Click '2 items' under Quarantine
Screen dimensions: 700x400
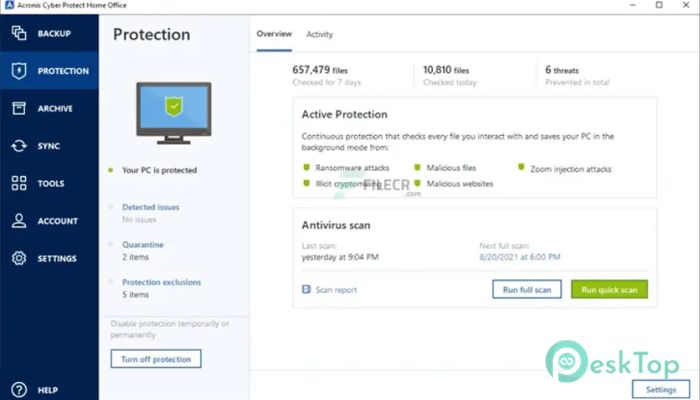(135, 257)
